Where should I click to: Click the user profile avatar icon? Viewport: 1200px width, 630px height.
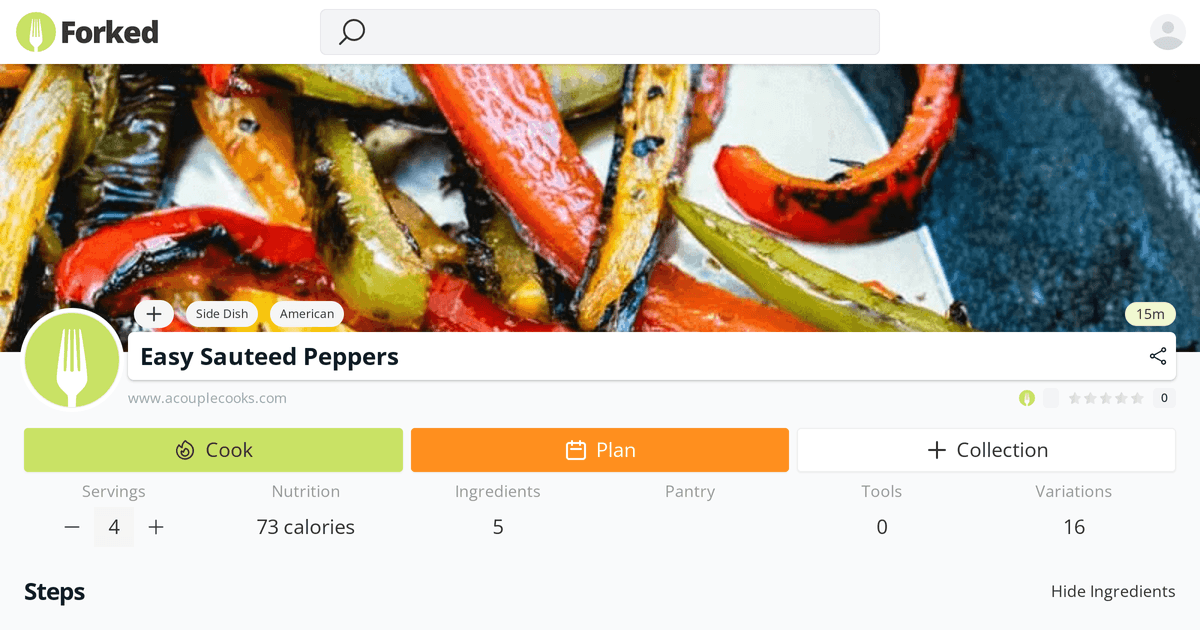tap(1167, 31)
